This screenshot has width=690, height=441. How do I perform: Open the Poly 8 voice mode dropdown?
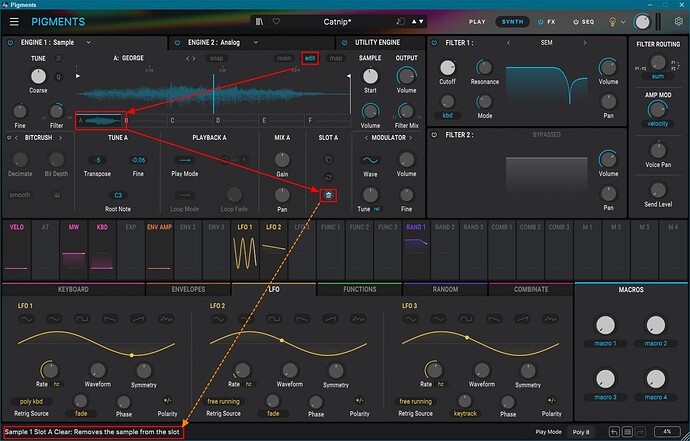[x=580, y=432]
